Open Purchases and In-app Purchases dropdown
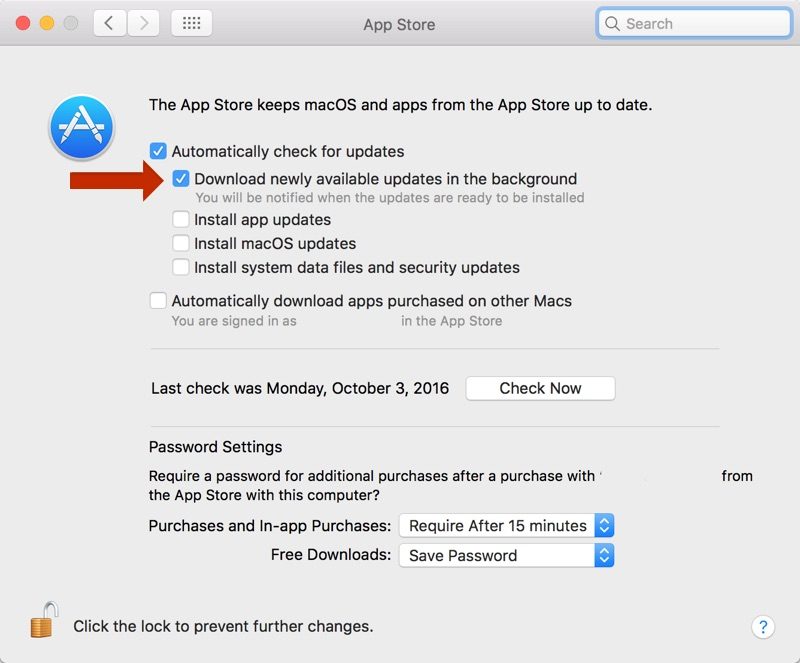Image resolution: width=800 pixels, height=663 pixels. (x=506, y=525)
